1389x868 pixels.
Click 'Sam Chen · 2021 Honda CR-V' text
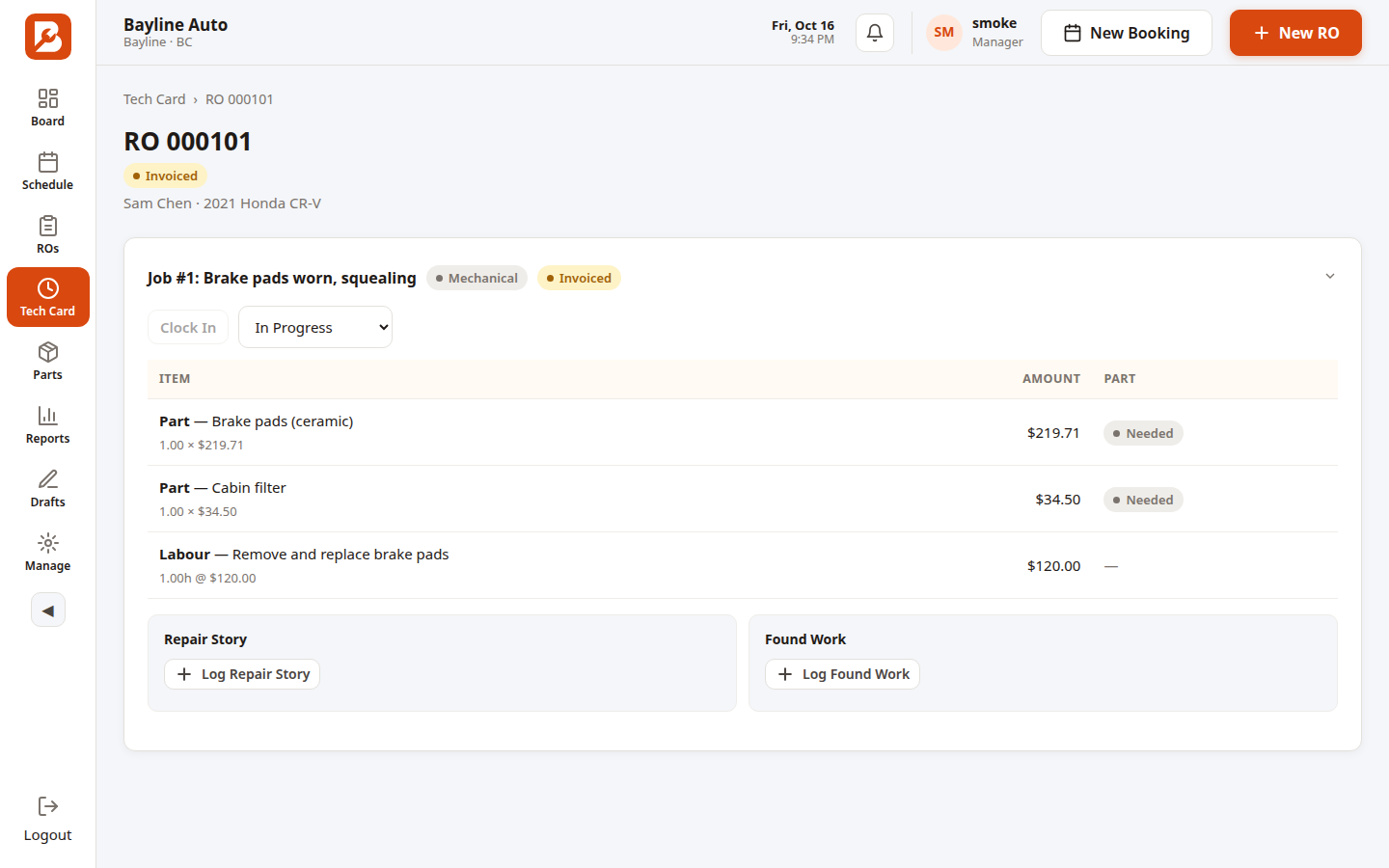pyautogui.click(x=222, y=203)
